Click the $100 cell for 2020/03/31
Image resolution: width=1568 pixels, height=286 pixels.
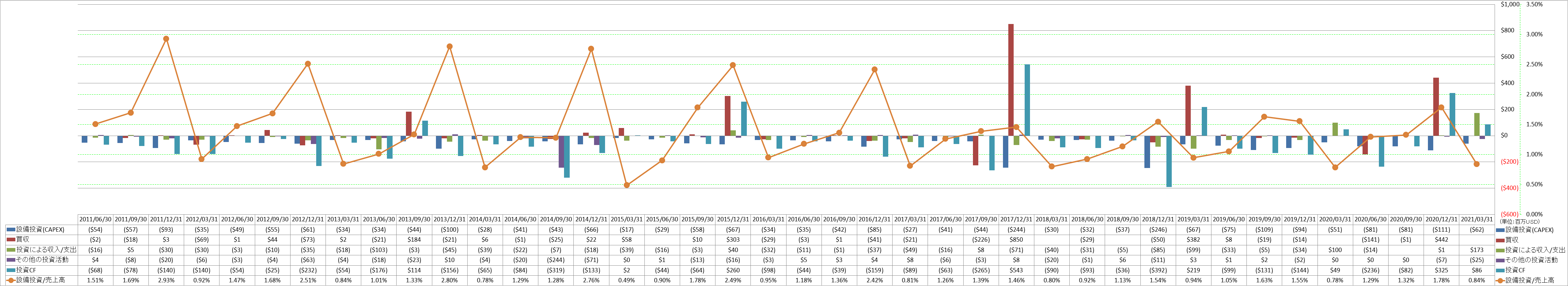pyautogui.click(x=1335, y=250)
